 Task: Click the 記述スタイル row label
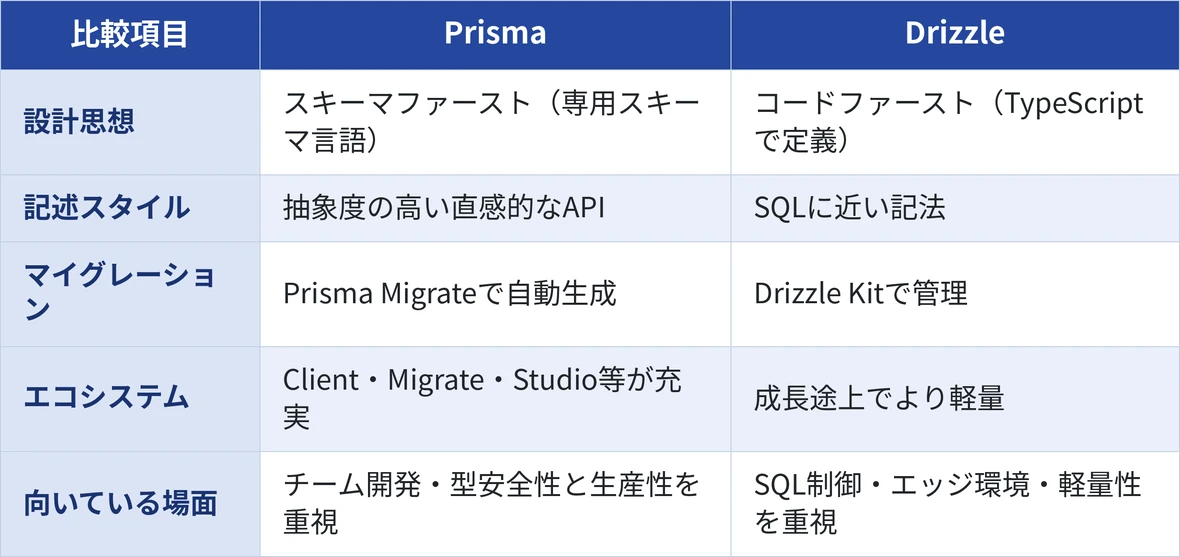(130, 208)
